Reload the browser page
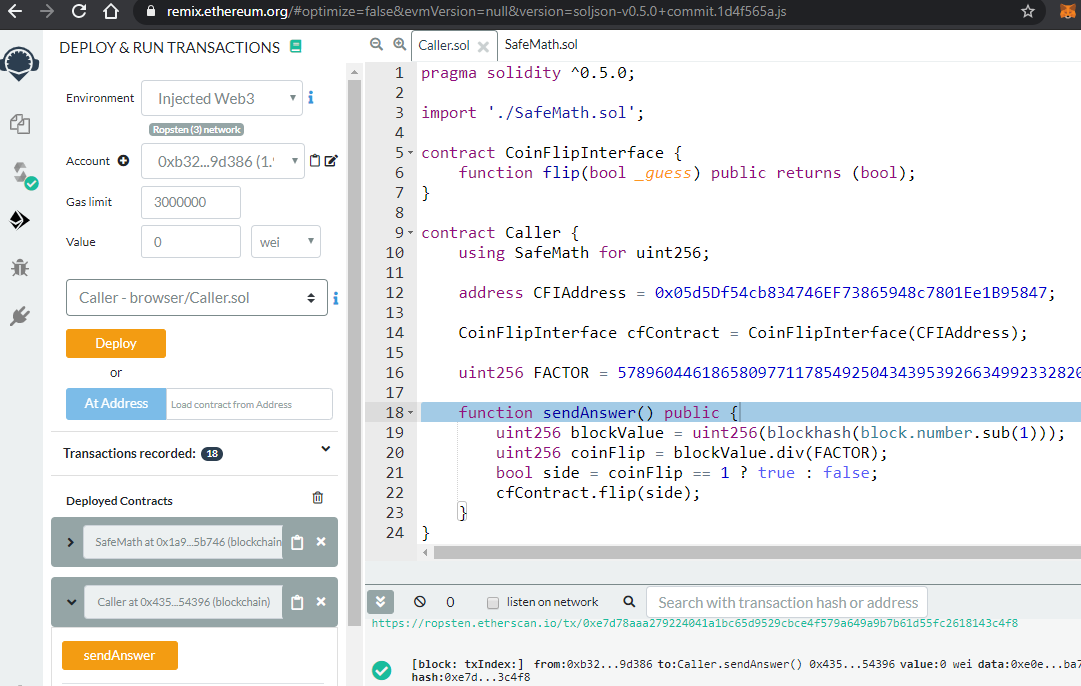The image size is (1081, 686). (x=79, y=11)
